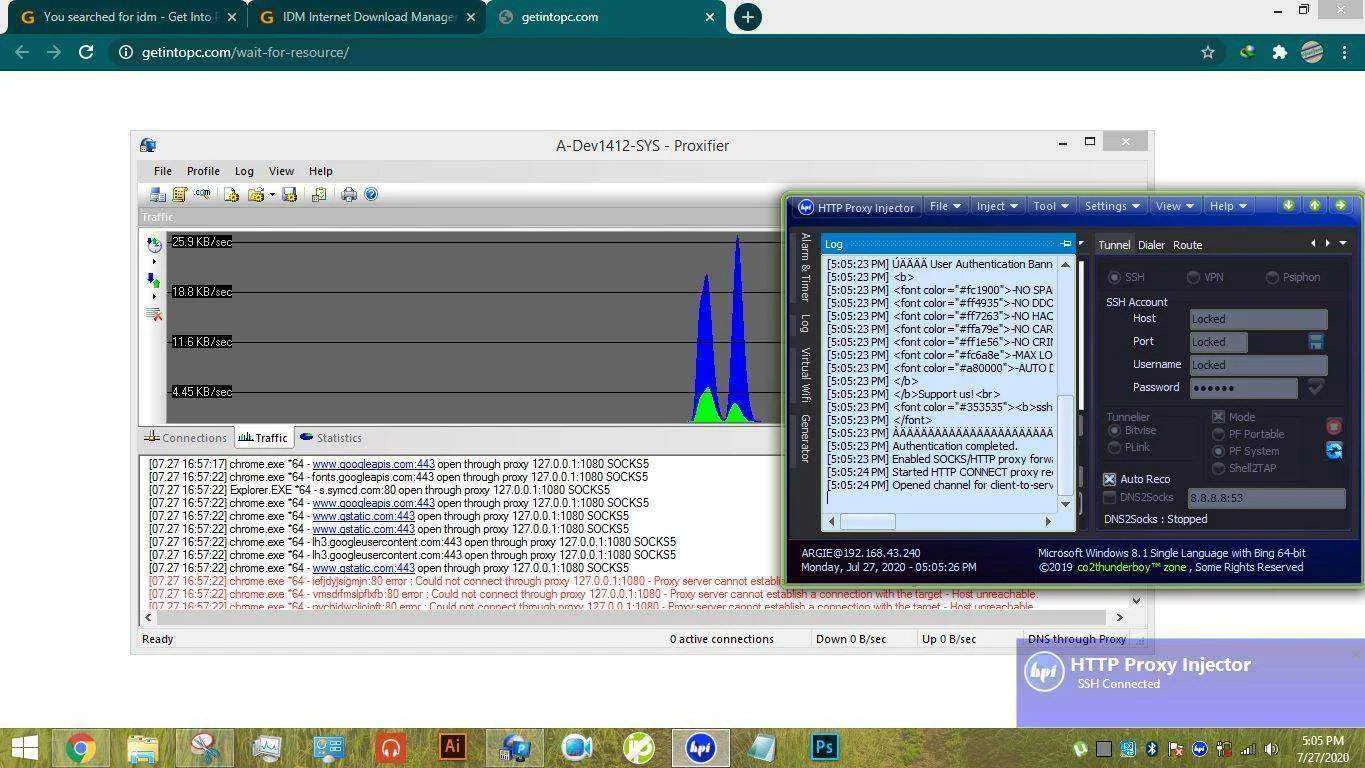1365x768 pixels.
Task: Click the Chrome extensions puzzle icon
Action: pos(1279,52)
